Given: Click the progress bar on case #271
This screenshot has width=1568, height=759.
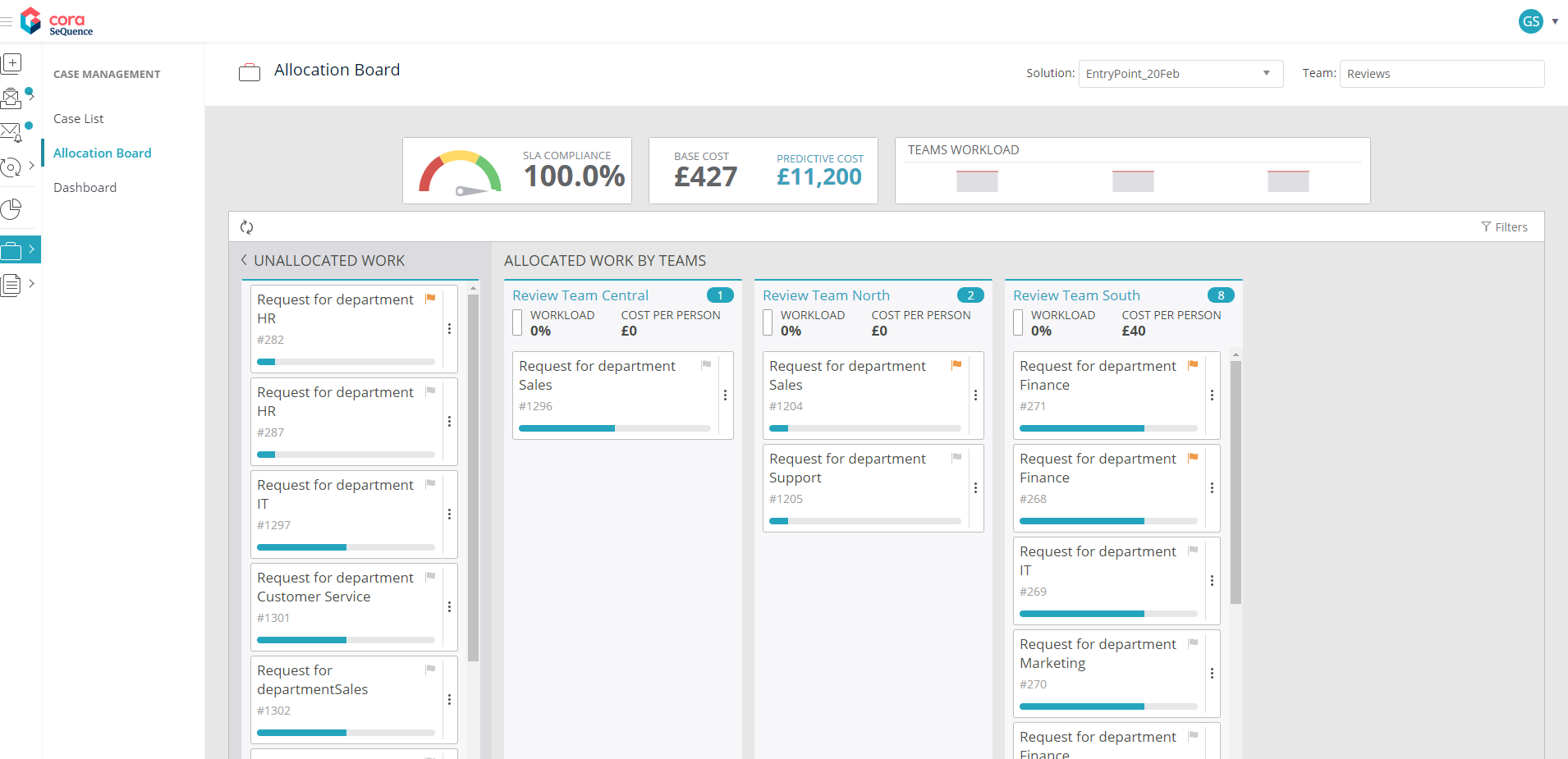Looking at the screenshot, I should (1108, 428).
